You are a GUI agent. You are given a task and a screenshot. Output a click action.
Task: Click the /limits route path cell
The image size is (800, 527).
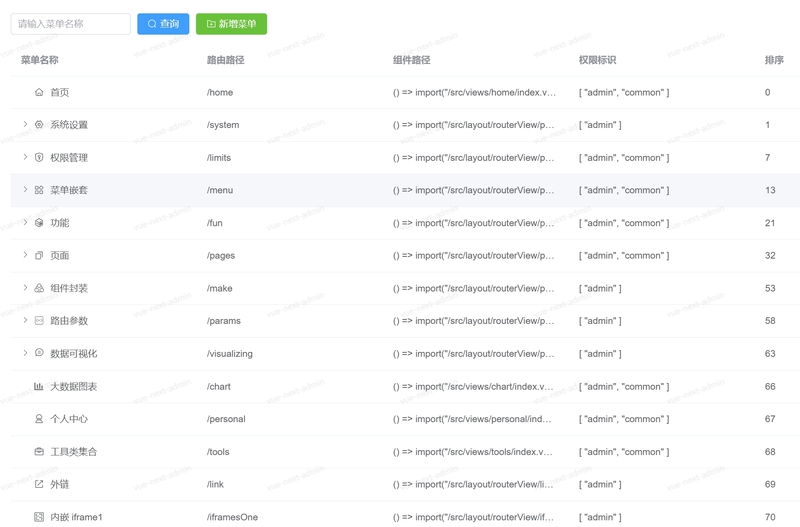pos(219,158)
